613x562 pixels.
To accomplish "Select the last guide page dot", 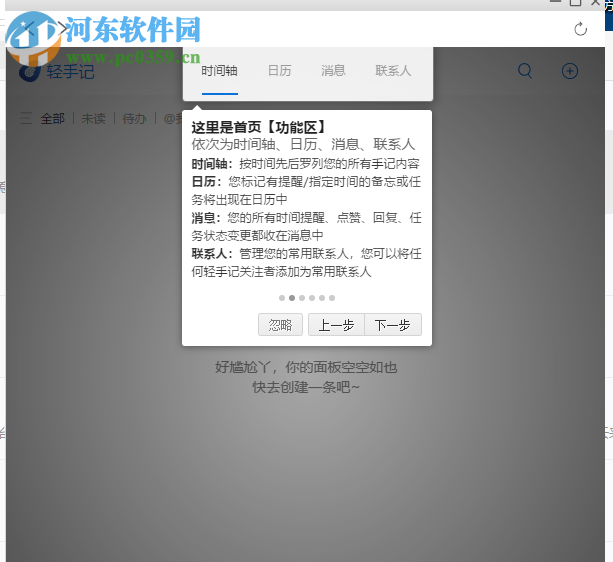I will (x=332, y=298).
